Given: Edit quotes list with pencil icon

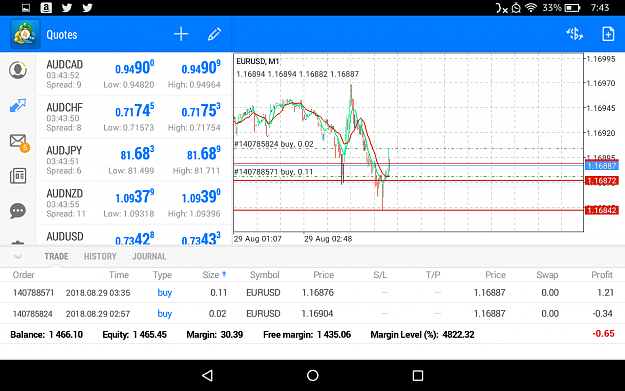Looking at the screenshot, I should pyautogui.click(x=214, y=34).
